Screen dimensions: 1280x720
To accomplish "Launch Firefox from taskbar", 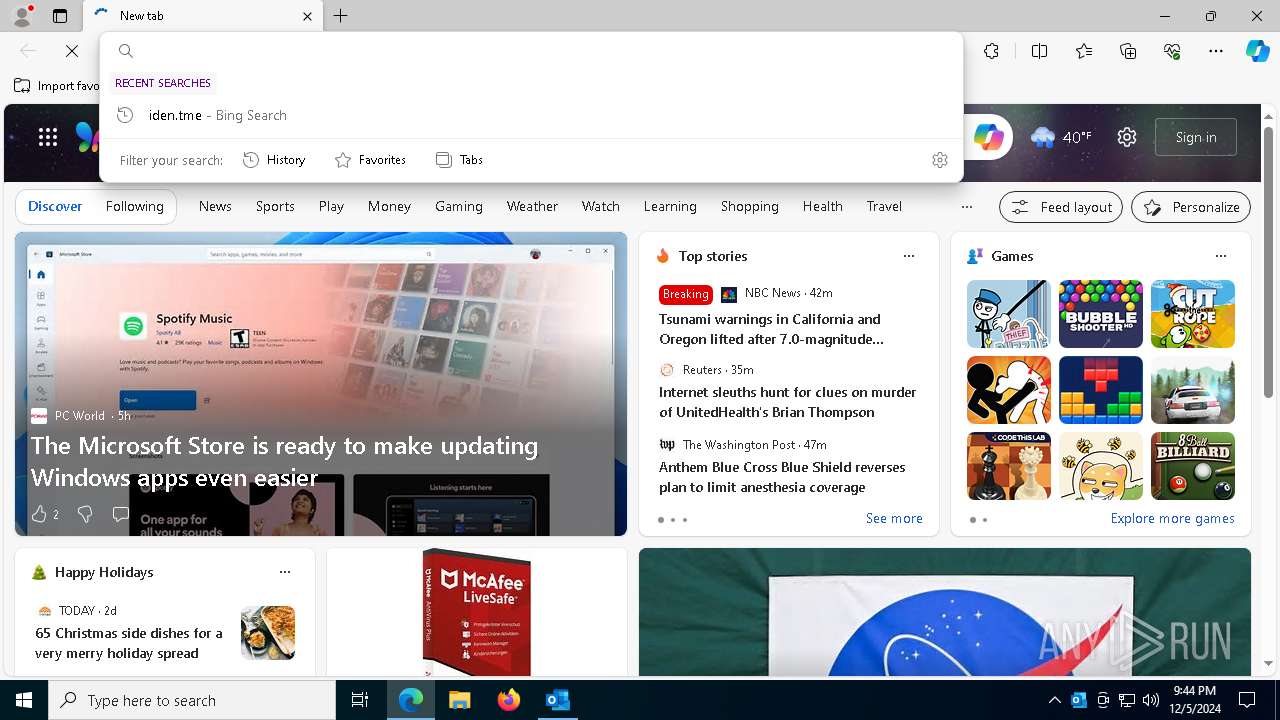I will [x=508, y=700].
